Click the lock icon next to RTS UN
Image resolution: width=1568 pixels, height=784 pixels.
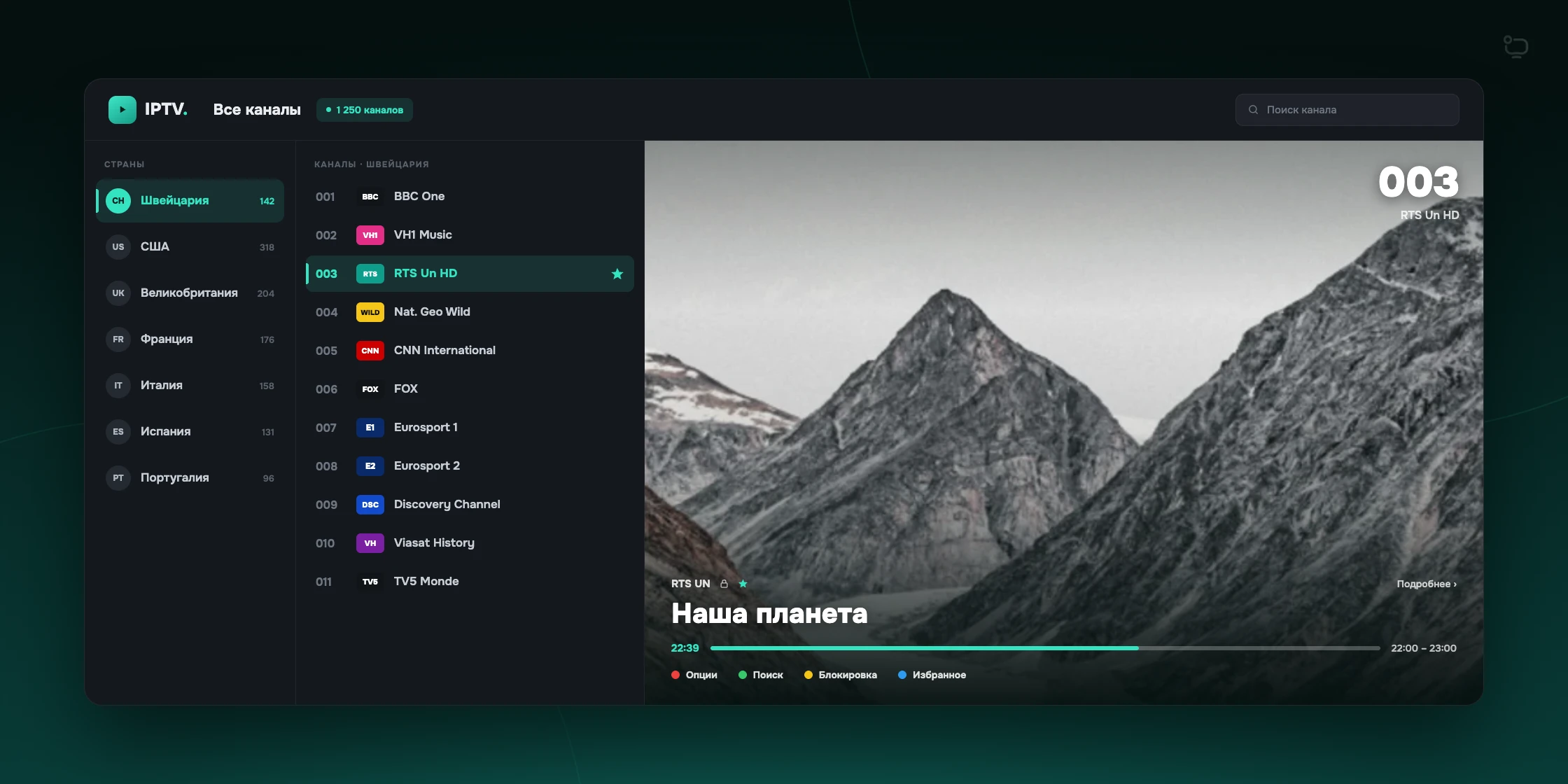tap(724, 584)
